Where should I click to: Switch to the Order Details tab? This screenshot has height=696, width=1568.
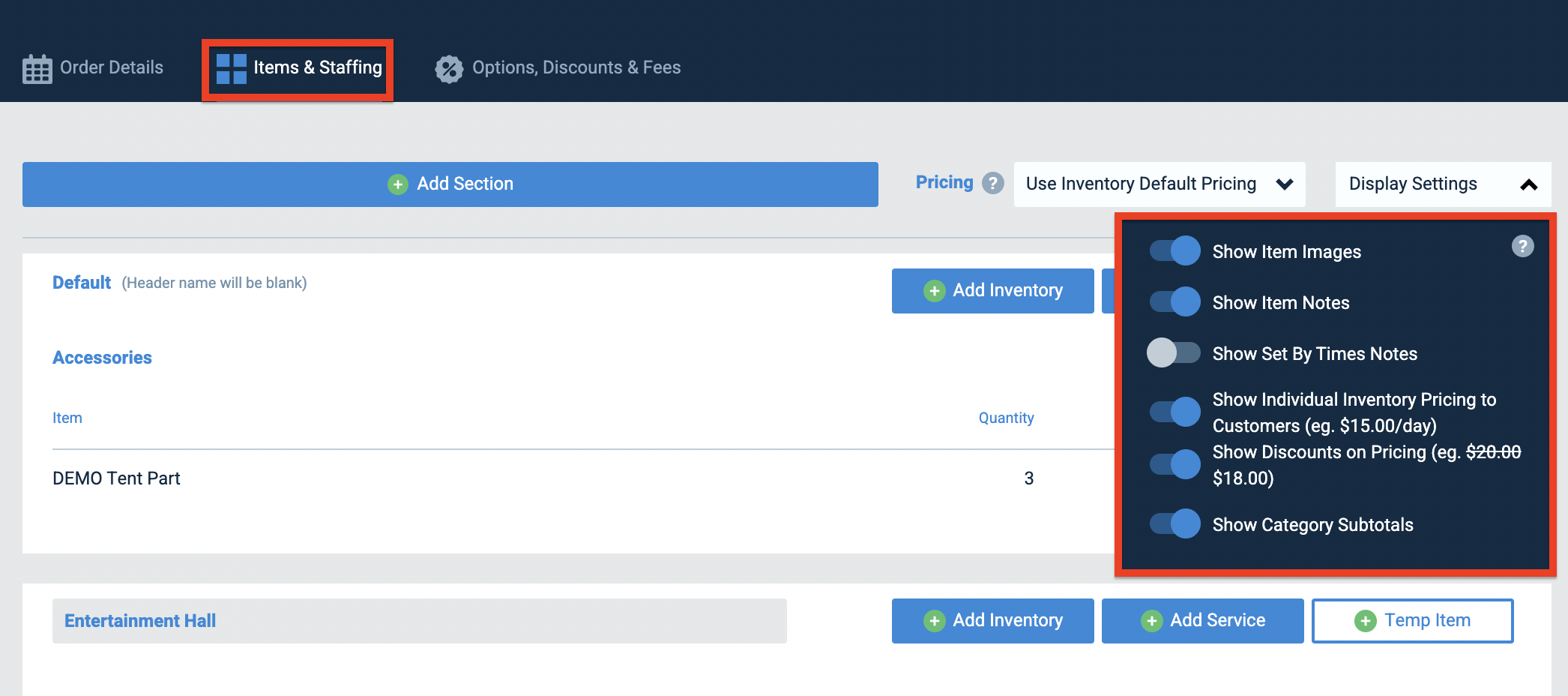click(93, 68)
